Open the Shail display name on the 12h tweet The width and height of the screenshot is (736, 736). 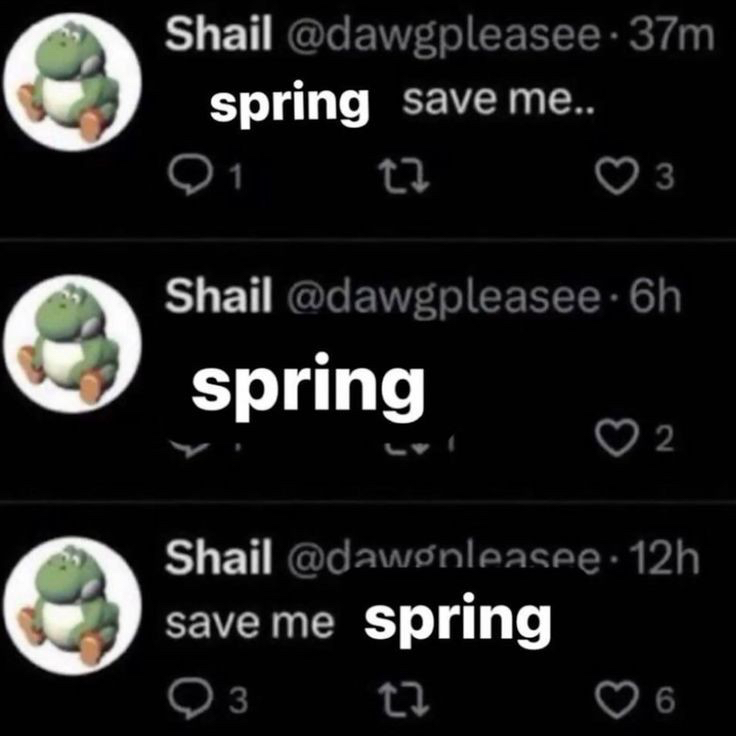(x=218, y=557)
